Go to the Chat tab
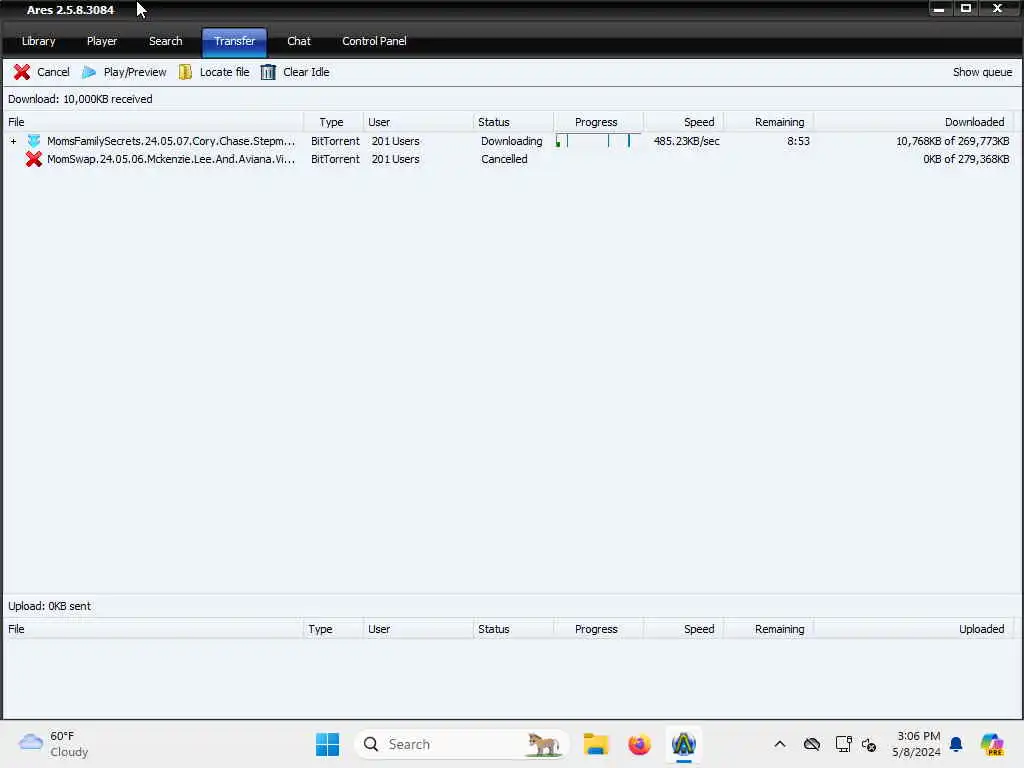 pyautogui.click(x=299, y=41)
